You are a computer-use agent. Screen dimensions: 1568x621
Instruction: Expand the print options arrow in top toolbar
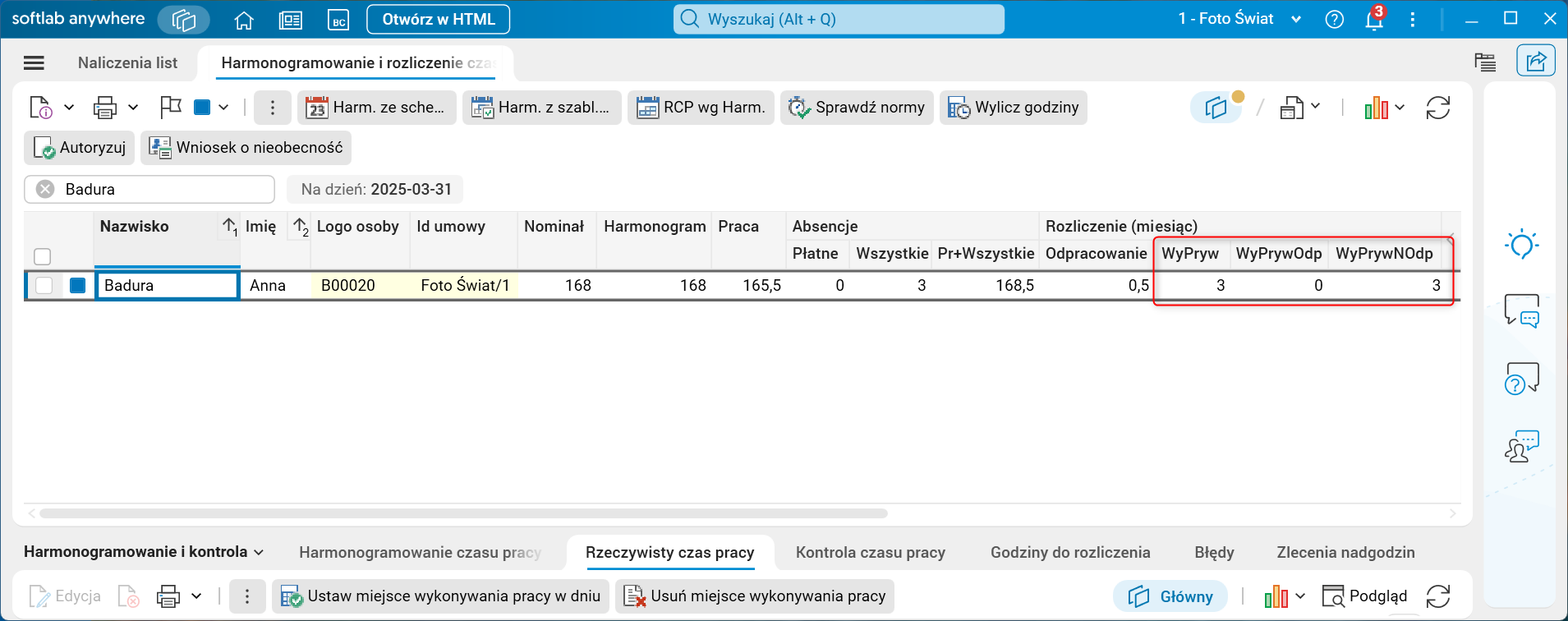(133, 108)
